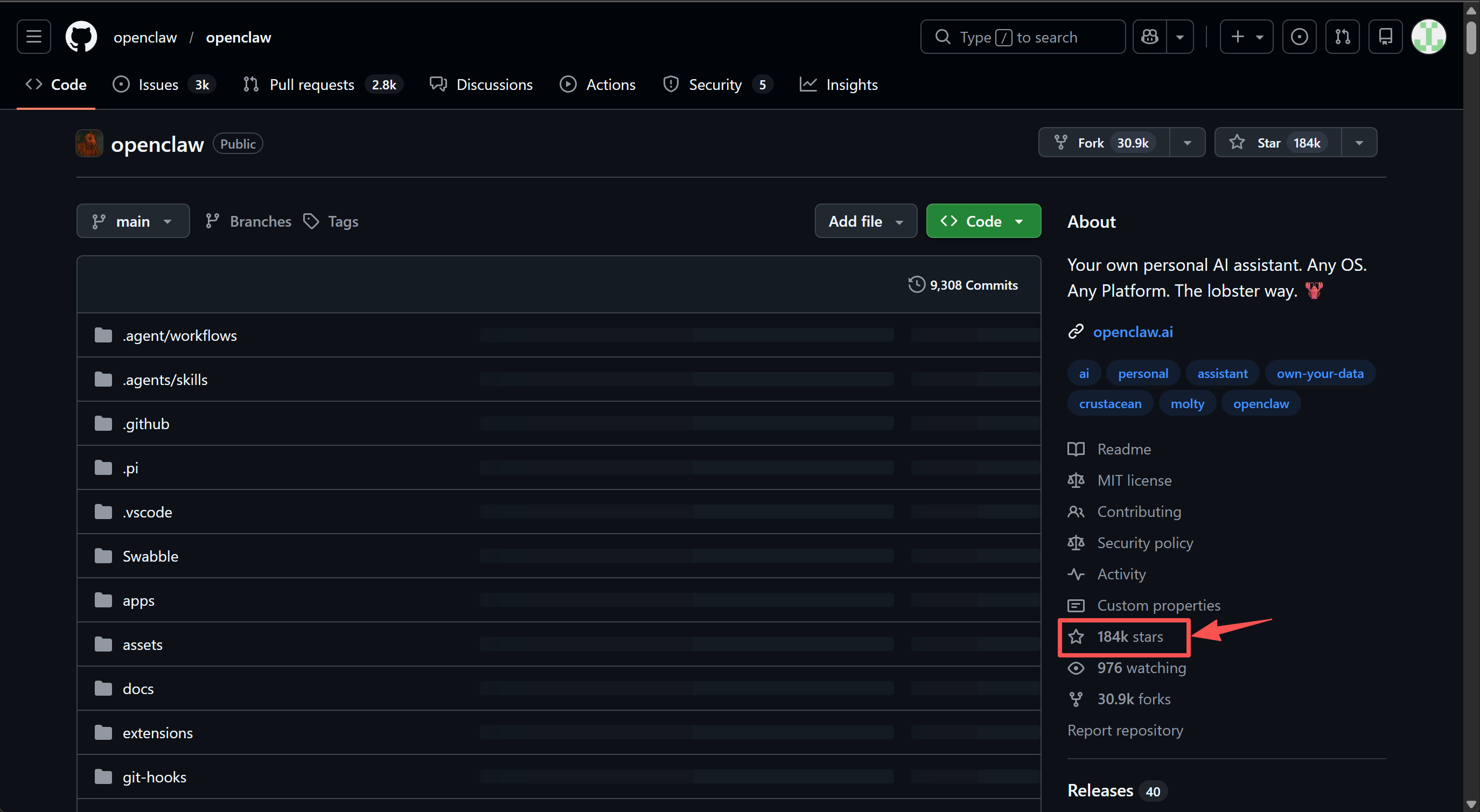This screenshot has height=812, width=1480.
Task: Open the .pi folder
Action: tap(130, 468)
